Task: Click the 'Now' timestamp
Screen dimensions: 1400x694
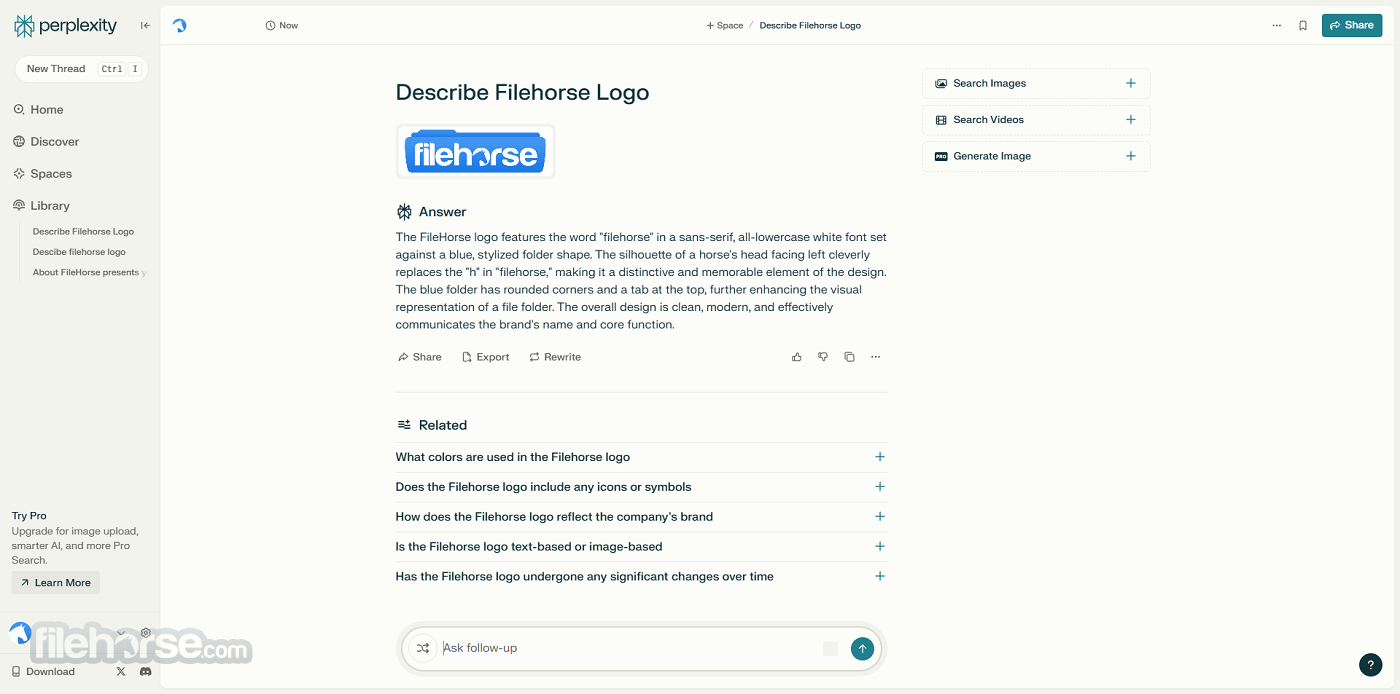Action: 282,26
